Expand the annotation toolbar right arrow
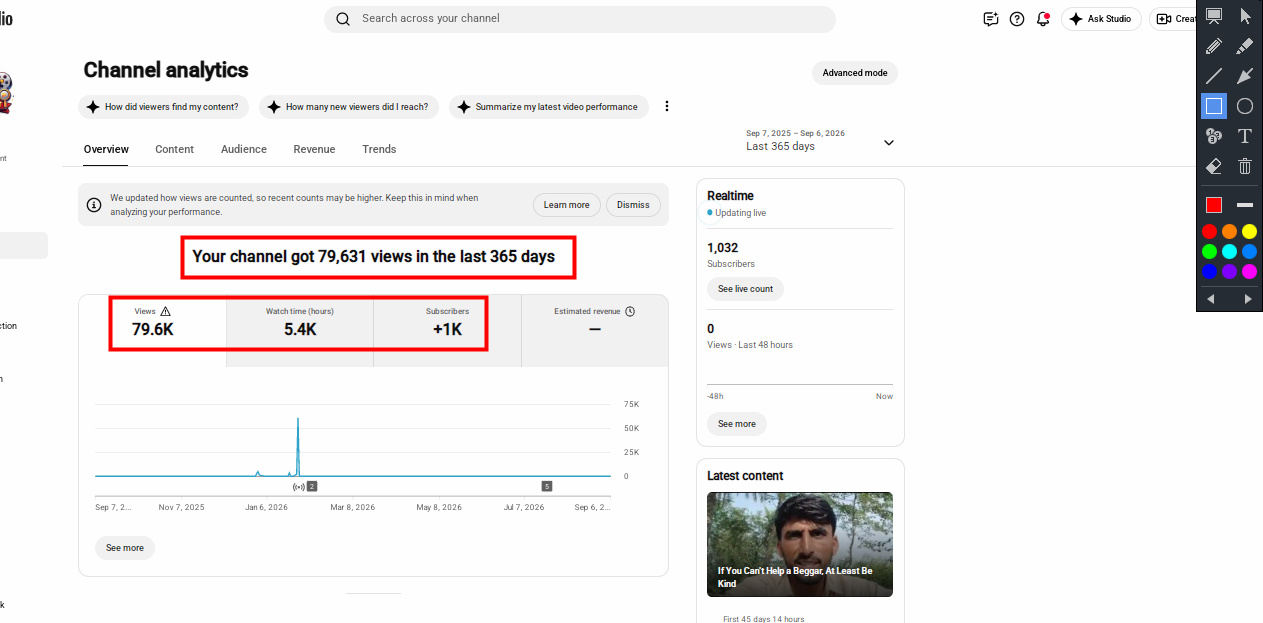The height and width of the screenshot is (623, 1263). click(1247, 299)
